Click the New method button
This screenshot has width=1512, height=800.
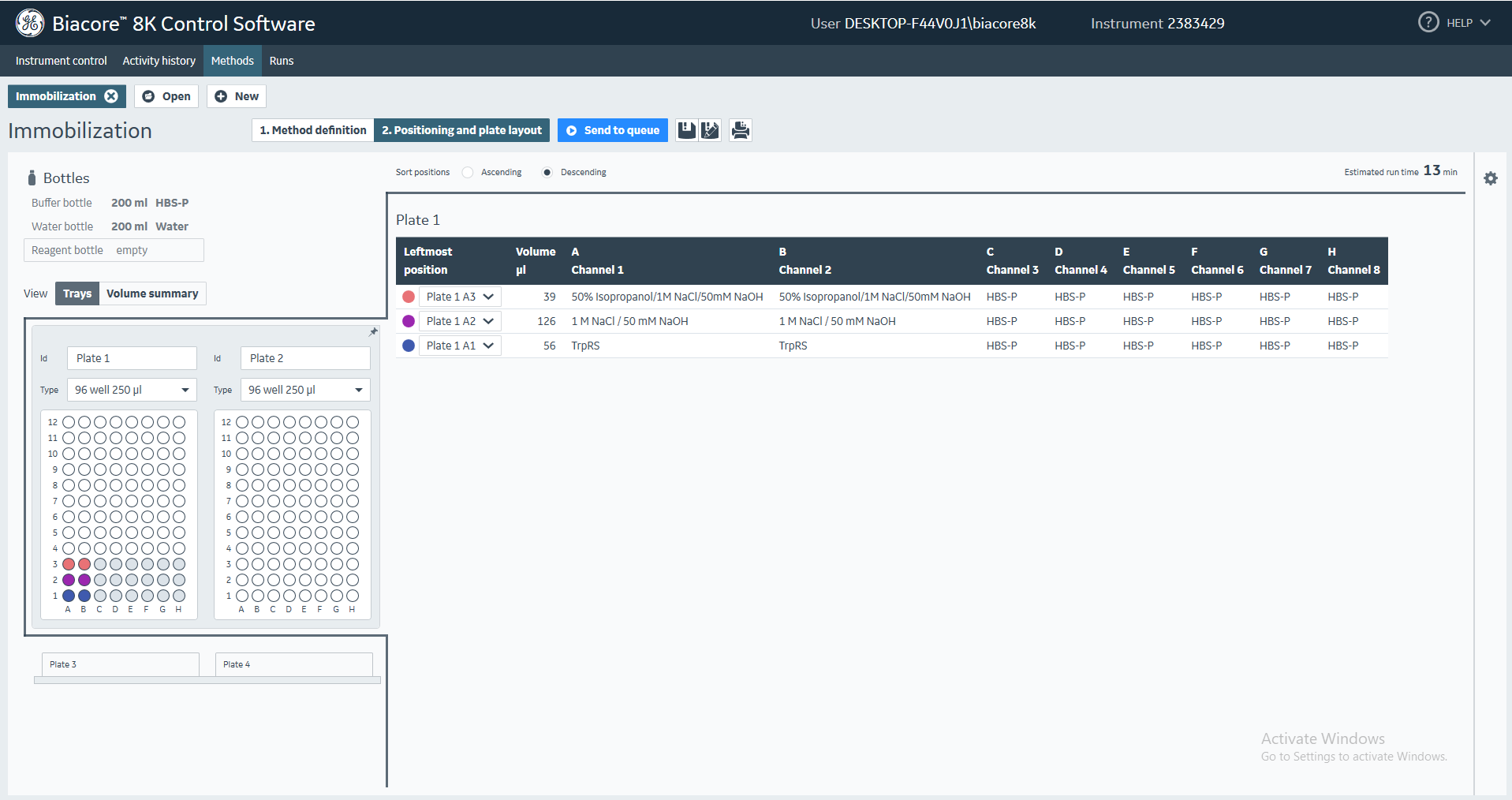click(x=237, y=96)
